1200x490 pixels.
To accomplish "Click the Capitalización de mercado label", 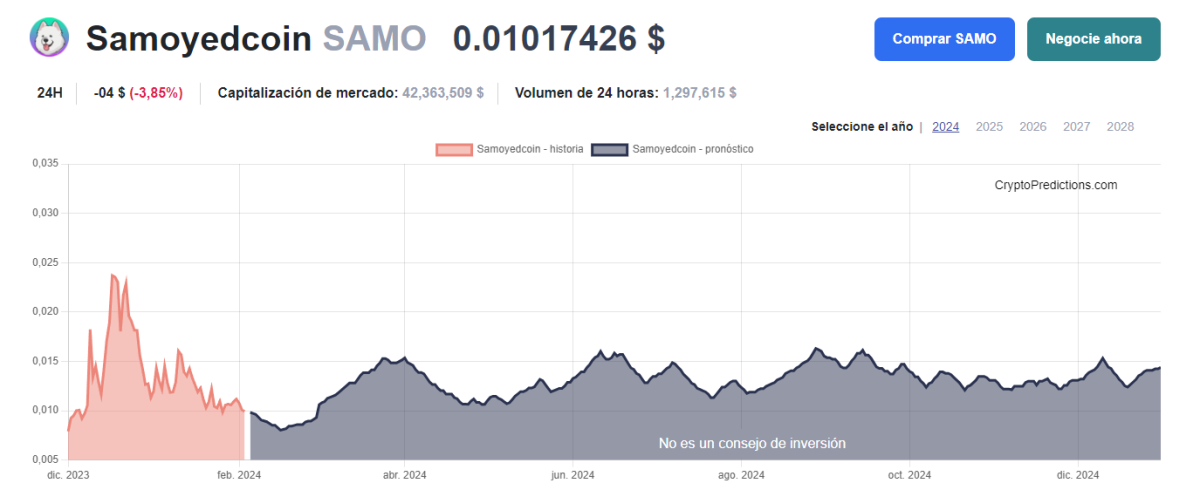I will [307, 93].
